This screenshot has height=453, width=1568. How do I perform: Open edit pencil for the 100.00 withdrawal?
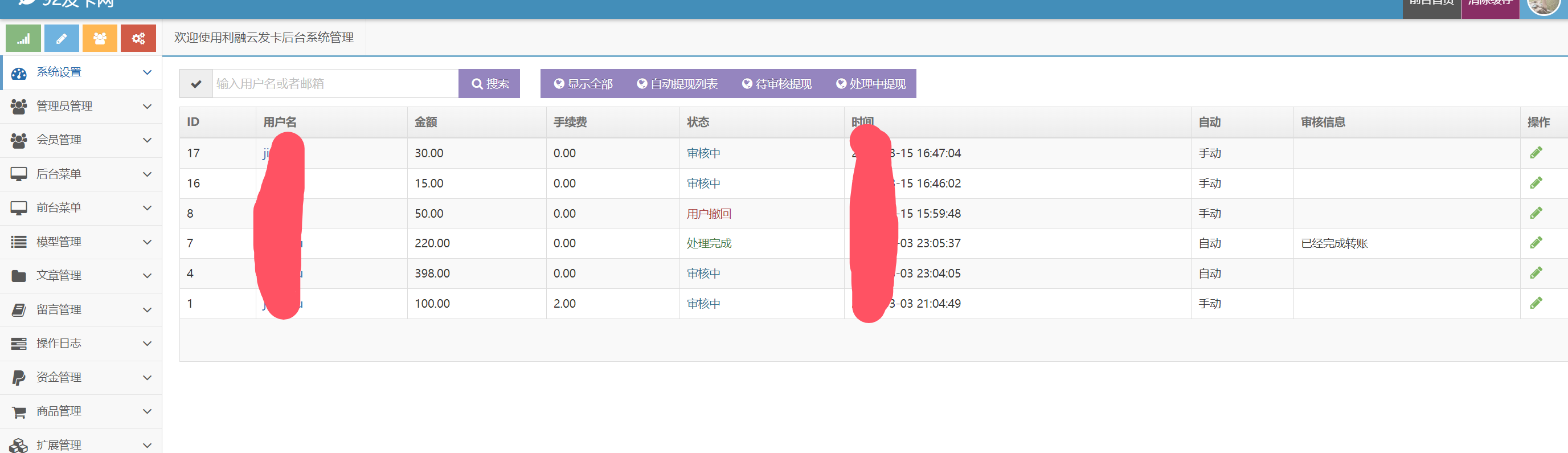1536,303
